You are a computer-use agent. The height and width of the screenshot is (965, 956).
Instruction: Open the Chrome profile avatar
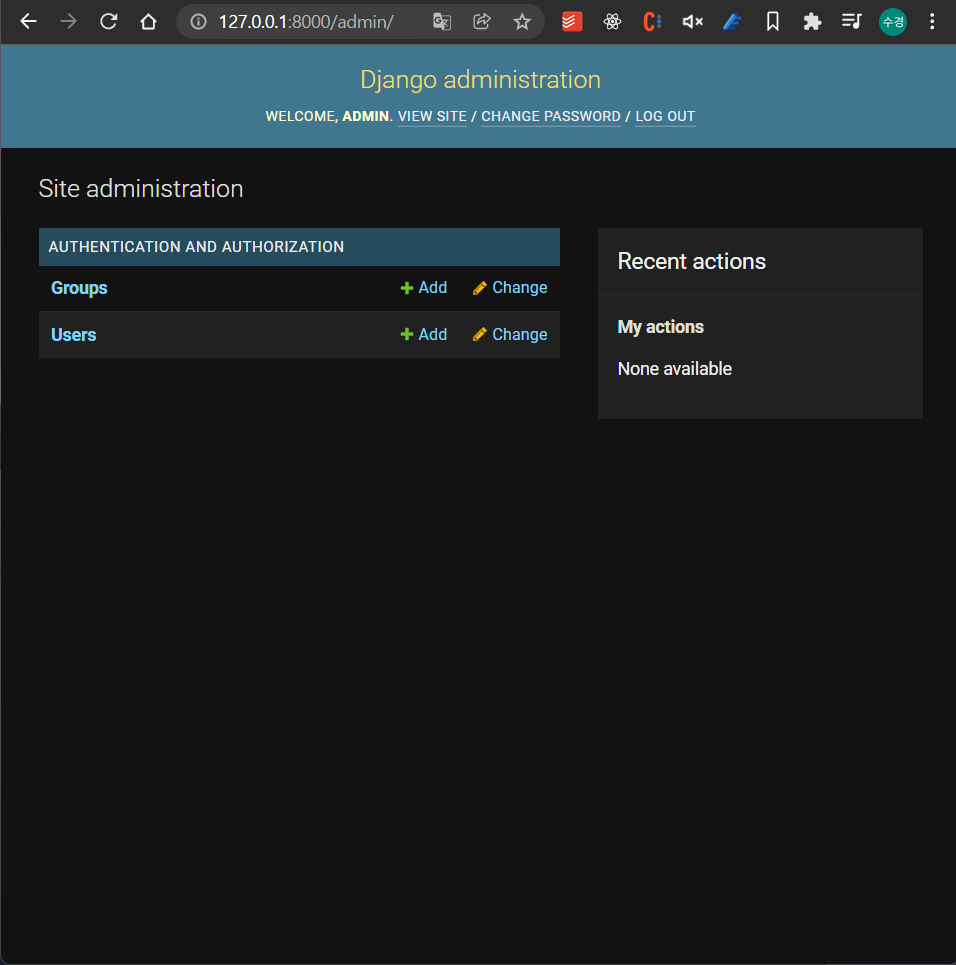click(x=893, y=22)
